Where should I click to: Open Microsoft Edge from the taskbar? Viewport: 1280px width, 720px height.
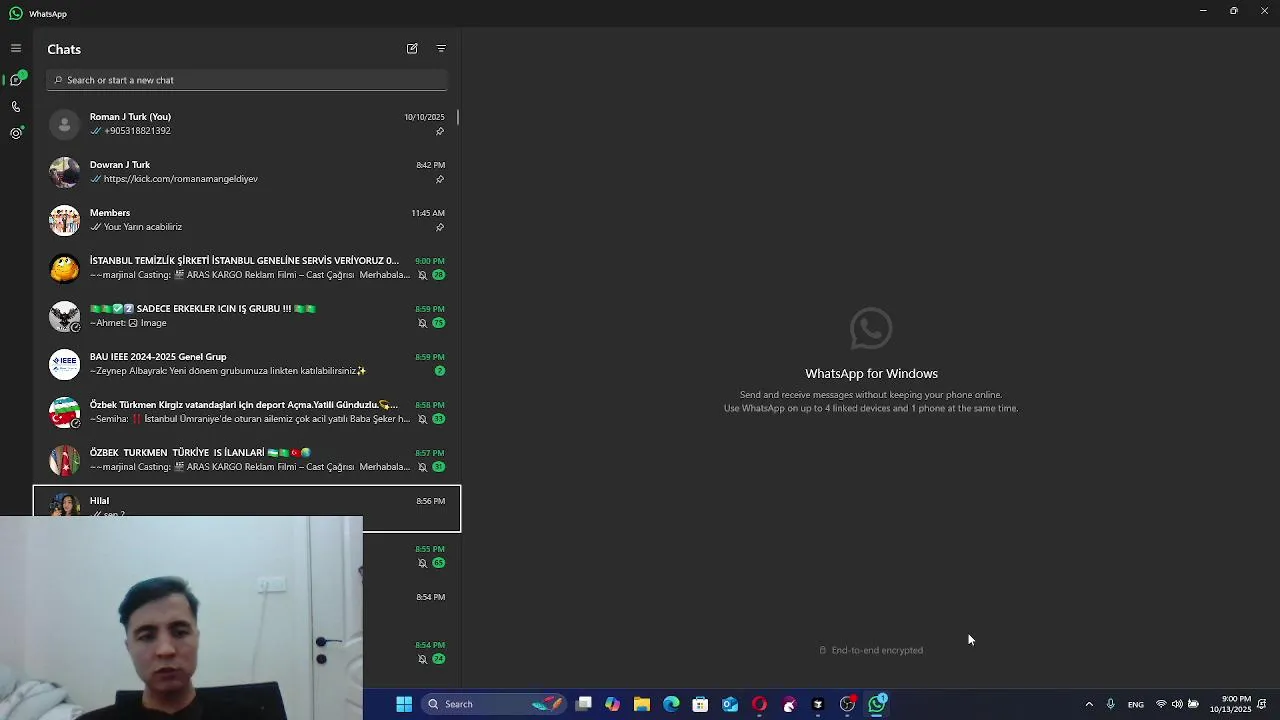click(x=671, y=704)
